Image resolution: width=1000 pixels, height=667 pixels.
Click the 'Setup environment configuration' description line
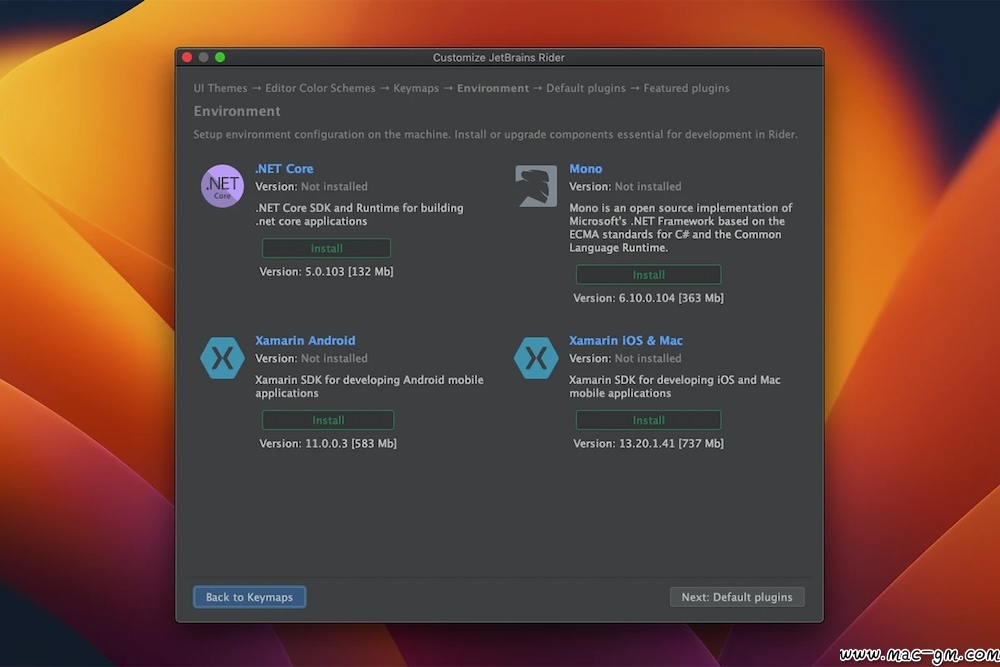[x=495, y=135]
